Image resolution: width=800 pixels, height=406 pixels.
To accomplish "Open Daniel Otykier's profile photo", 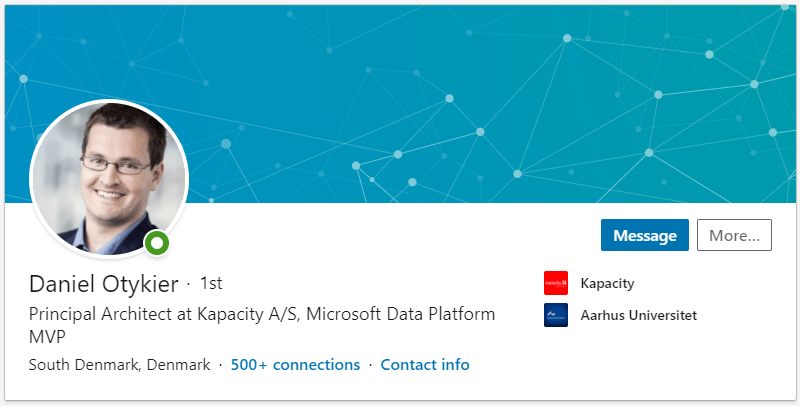I will [109, 177].
